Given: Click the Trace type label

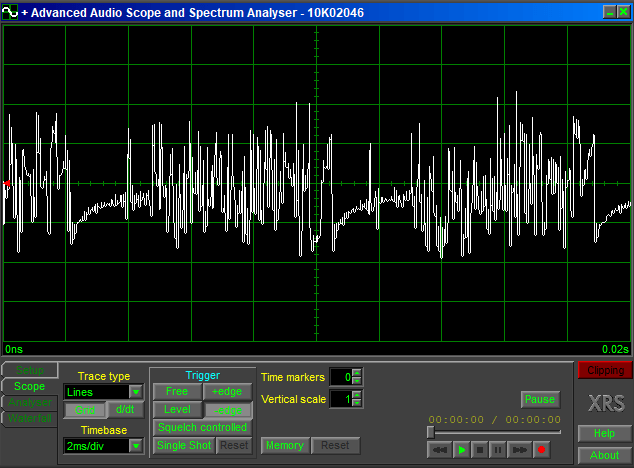Looking at the screenshot, I should pos(104,376).
